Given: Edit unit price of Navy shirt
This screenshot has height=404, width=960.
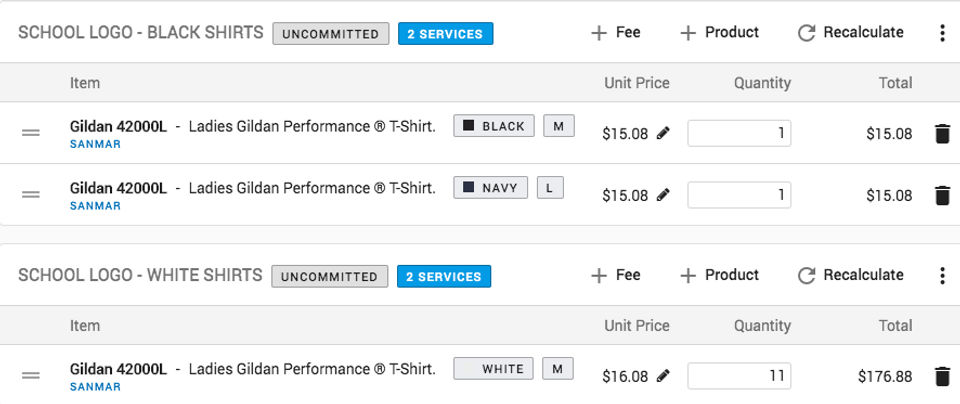Looking at the screenshot, I should (663, 195).
